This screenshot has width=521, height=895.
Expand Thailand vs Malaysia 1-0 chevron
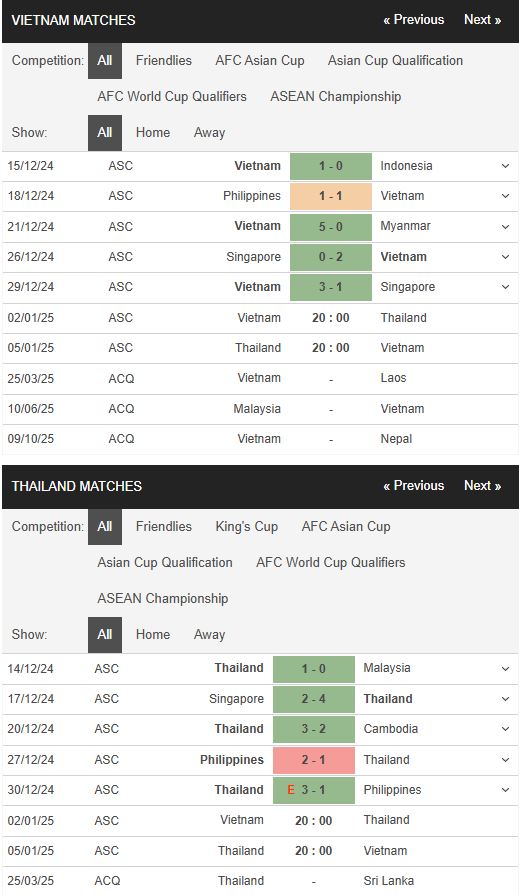[x=505, y=668]
